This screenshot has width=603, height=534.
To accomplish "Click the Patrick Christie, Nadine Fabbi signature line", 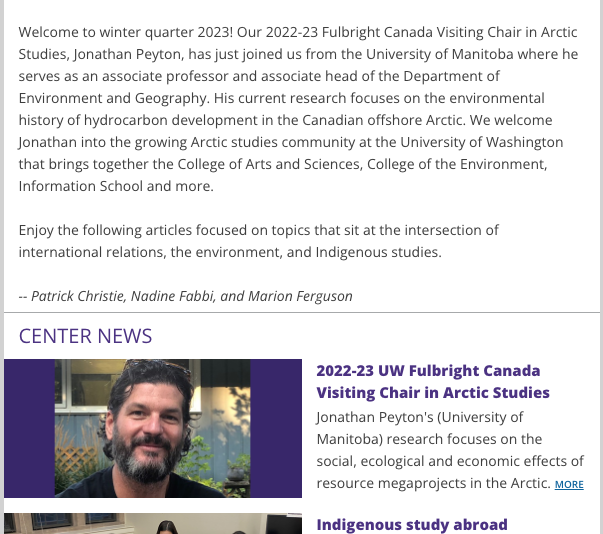I will pyautogui.click(x=185, y=296).
